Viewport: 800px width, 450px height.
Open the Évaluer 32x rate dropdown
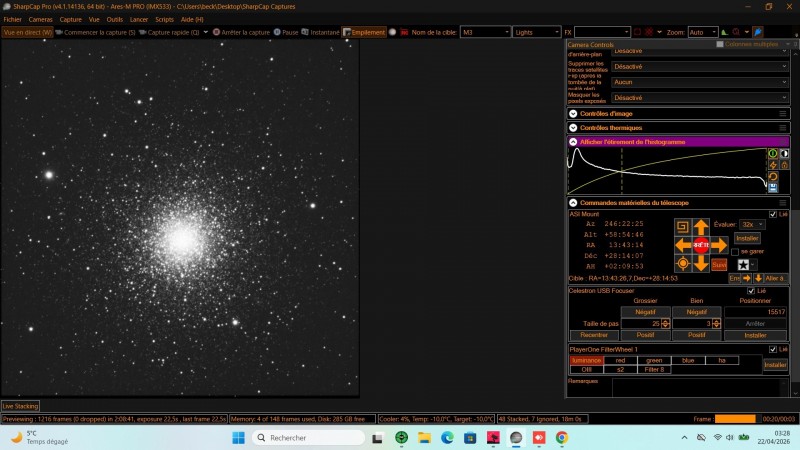point(753,224)
